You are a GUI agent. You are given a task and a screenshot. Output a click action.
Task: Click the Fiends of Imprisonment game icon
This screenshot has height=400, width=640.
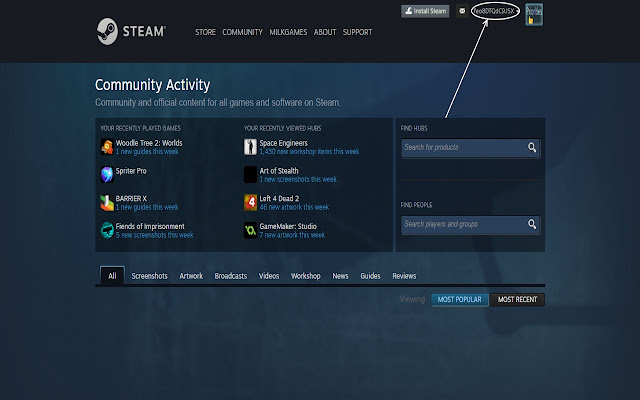107,230
